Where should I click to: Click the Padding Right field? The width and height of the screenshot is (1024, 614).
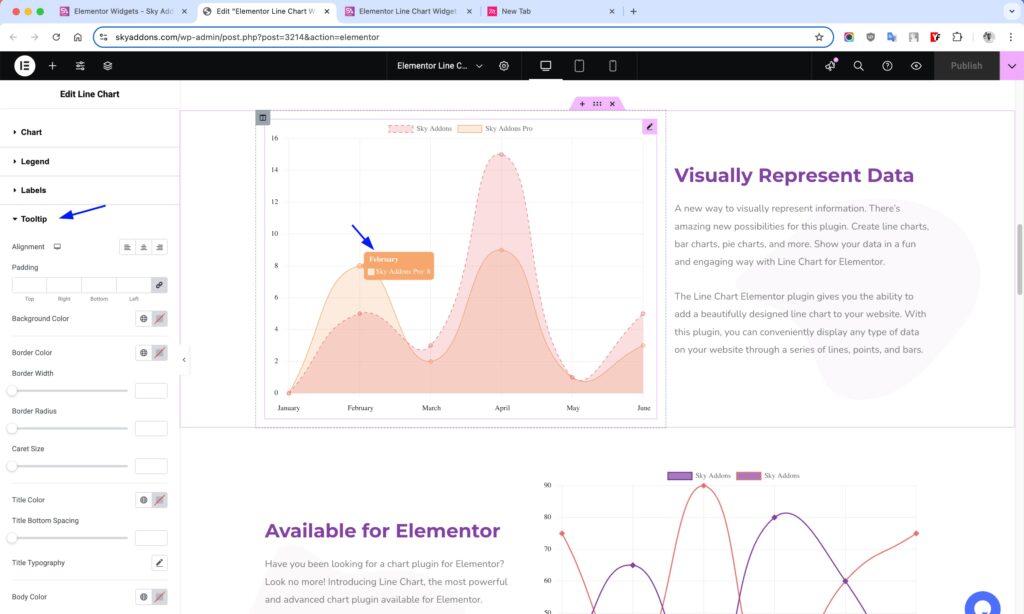coord(64,285)
